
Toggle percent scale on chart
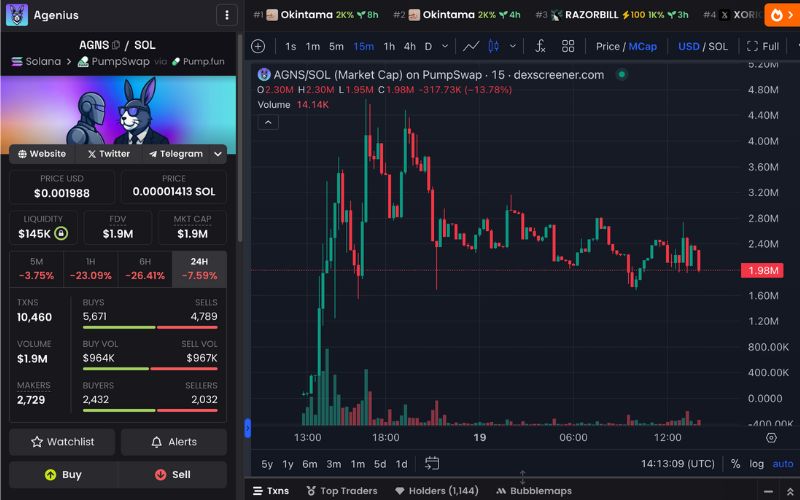tap(735, 464)
